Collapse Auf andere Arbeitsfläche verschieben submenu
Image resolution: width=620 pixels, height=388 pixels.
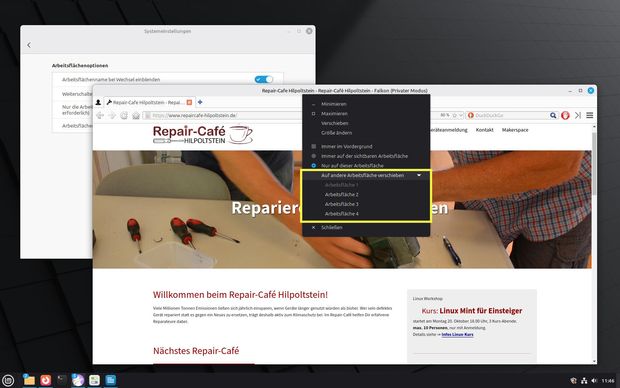click(366, 175)
